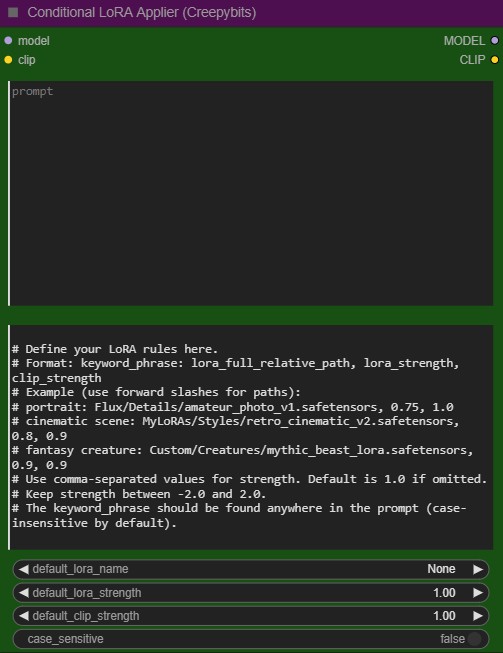Click the Conditional LoRA Applier title bar
This screenshot has height=653, width=503.
coord(252,13)
